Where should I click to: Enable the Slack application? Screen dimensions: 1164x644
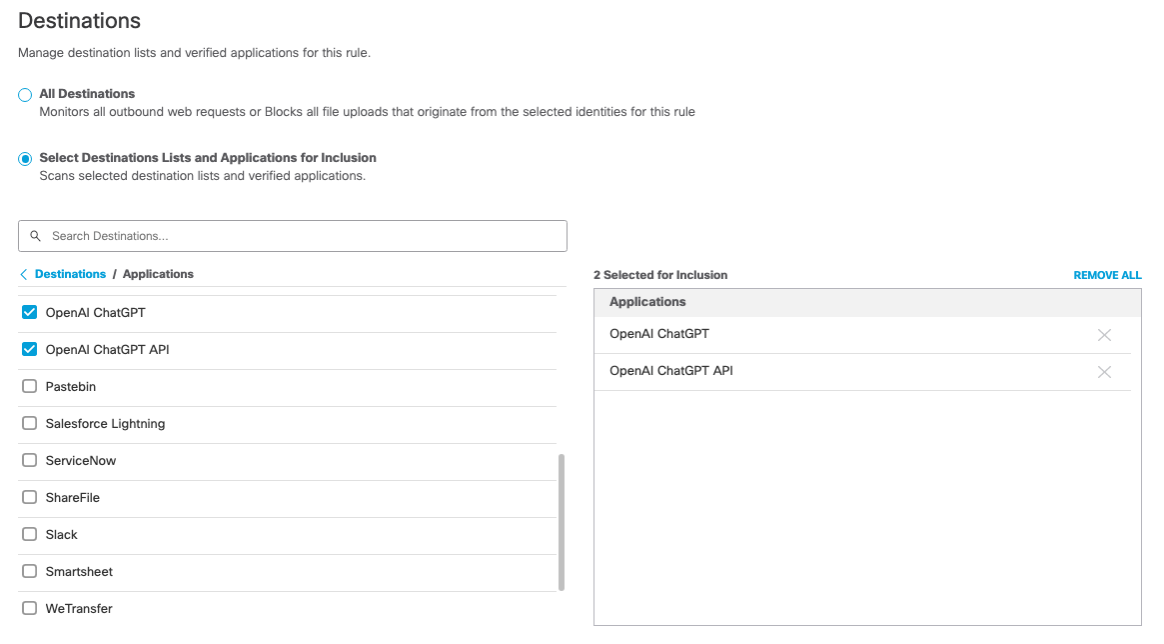29,533
